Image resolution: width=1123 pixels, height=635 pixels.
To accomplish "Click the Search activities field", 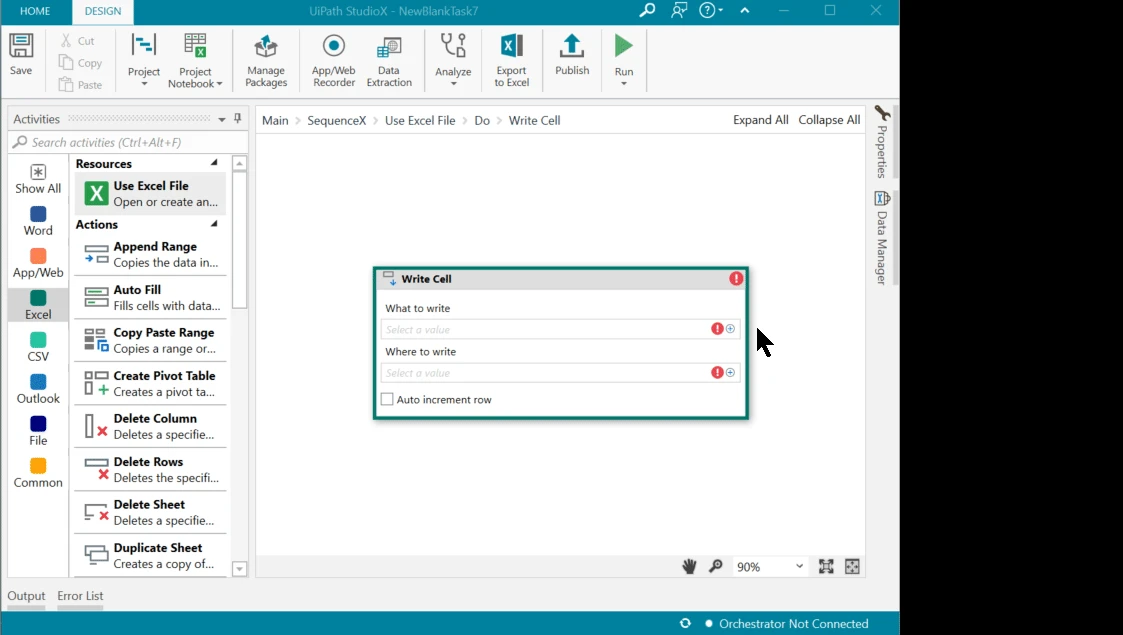I will [x=128, y=142].
